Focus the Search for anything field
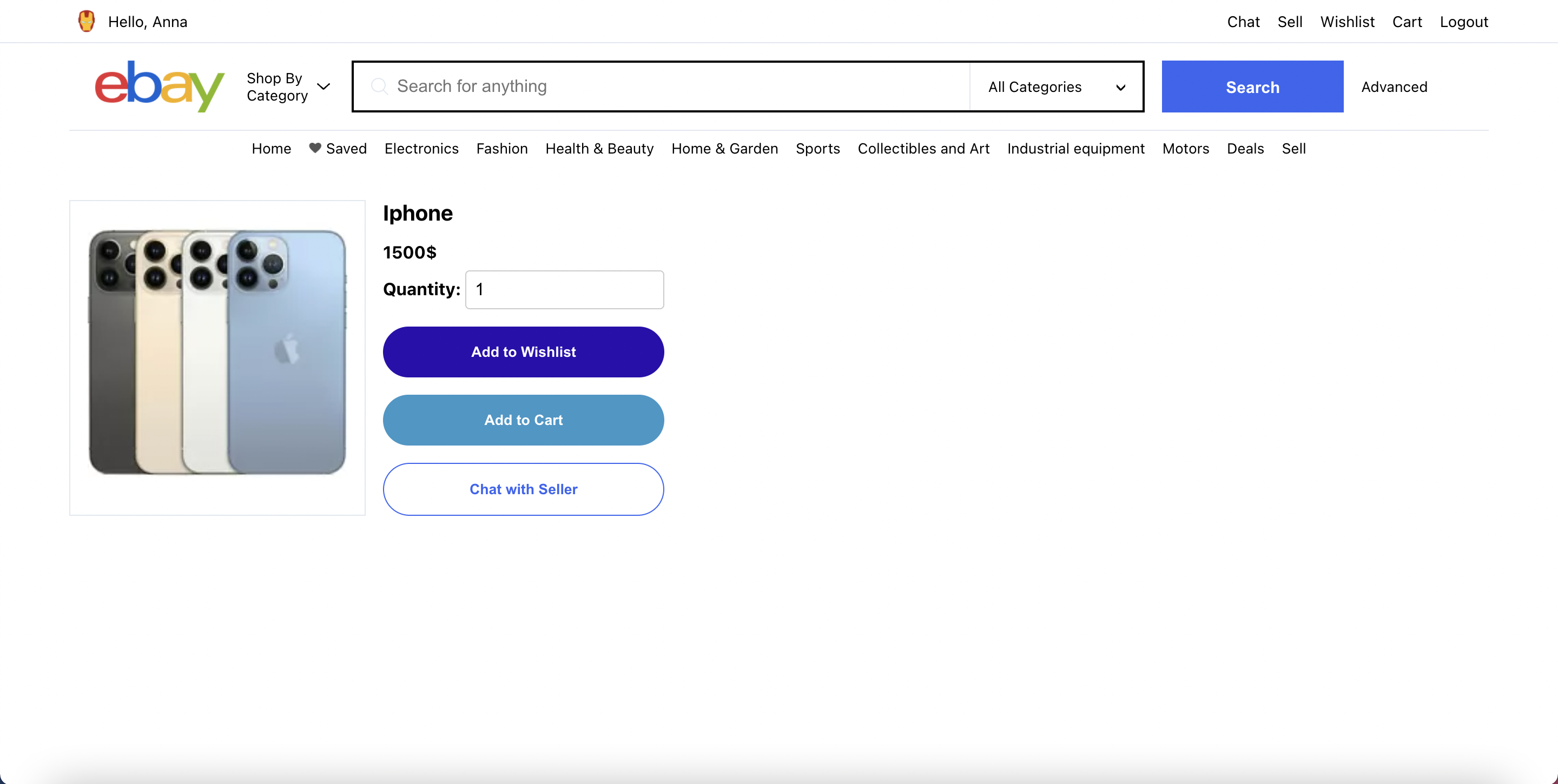 pyautogui.click(x=661, y=87)
